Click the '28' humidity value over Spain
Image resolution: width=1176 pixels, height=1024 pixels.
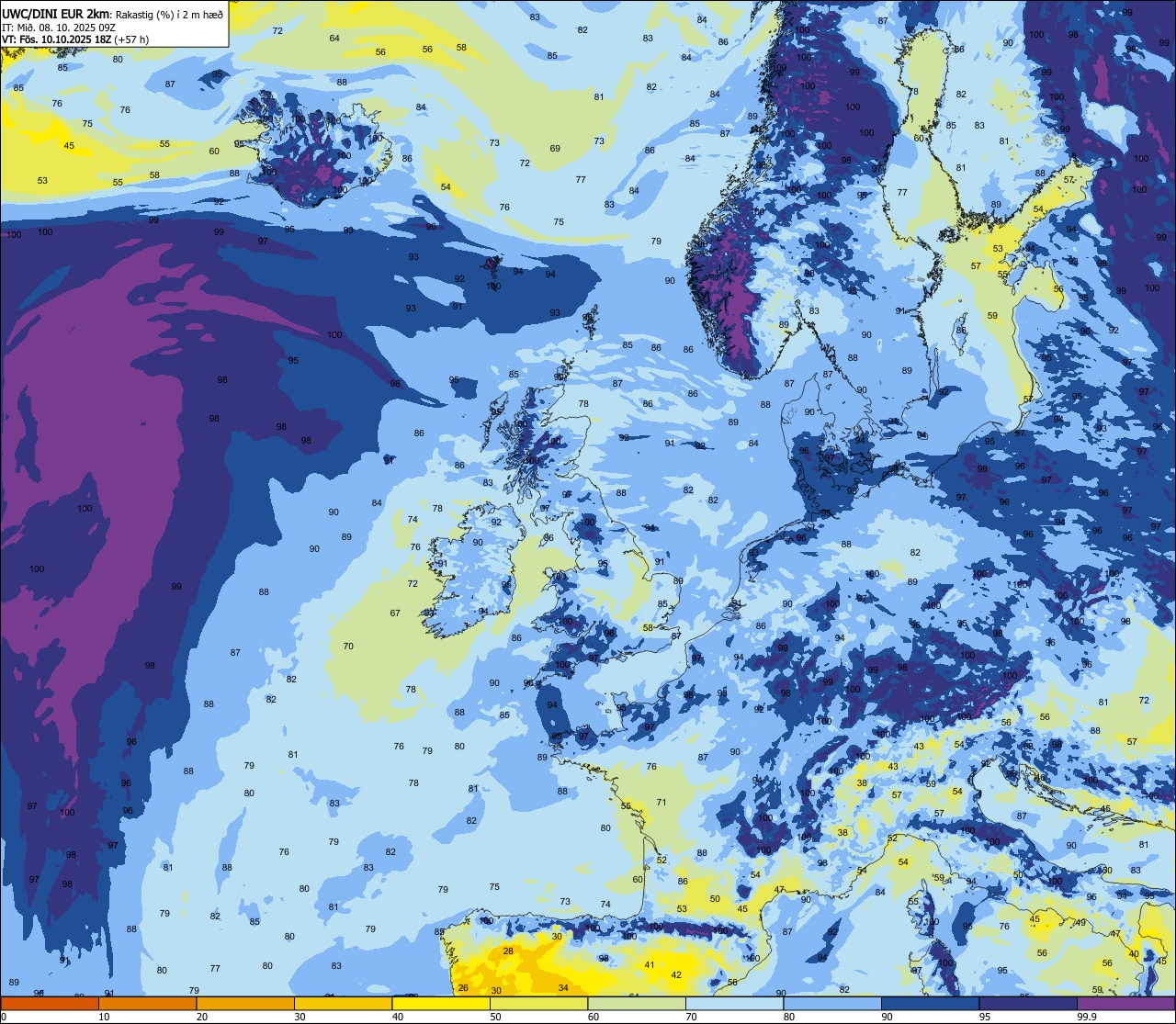(508, 951)
